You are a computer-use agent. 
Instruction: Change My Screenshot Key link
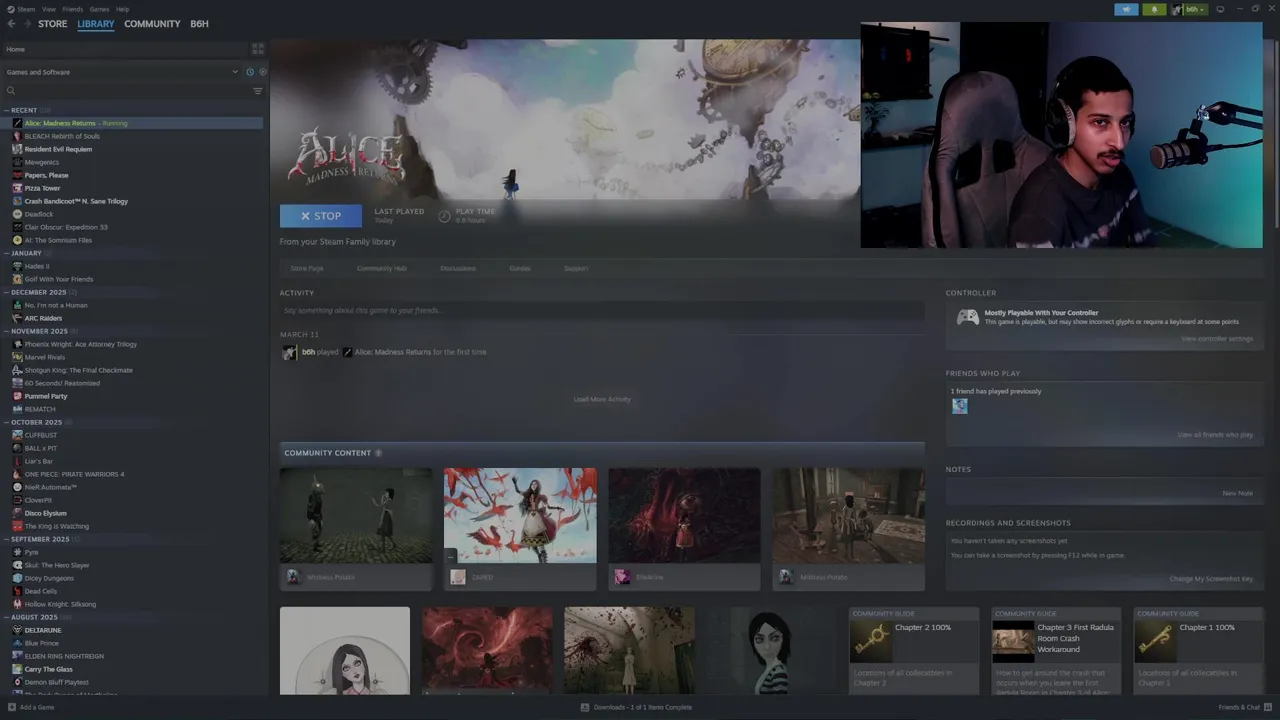(x=1211, y=579)
